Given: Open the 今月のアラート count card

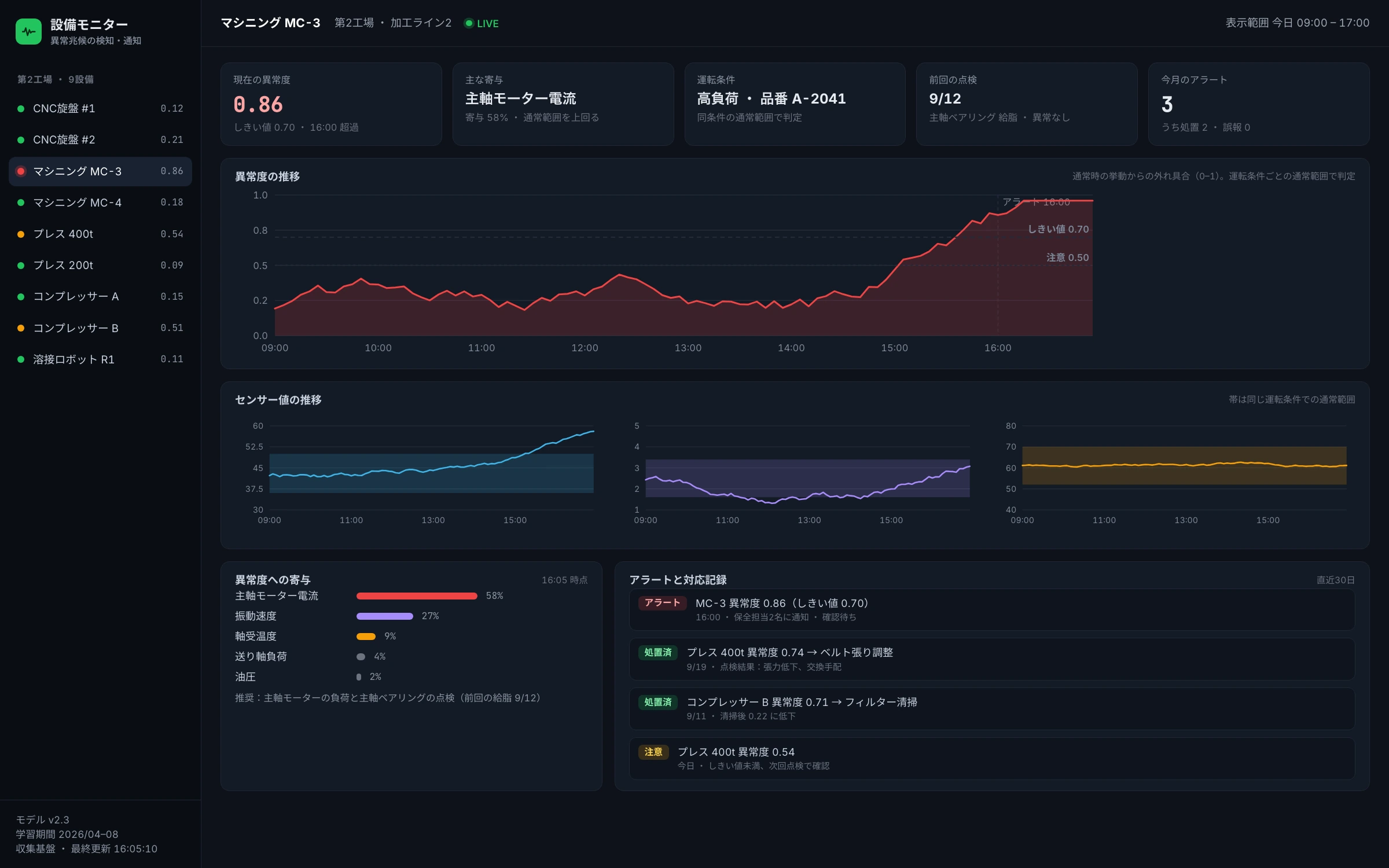Looking at the screenshot, I should pyautogui.click(x=1259, y=104).
